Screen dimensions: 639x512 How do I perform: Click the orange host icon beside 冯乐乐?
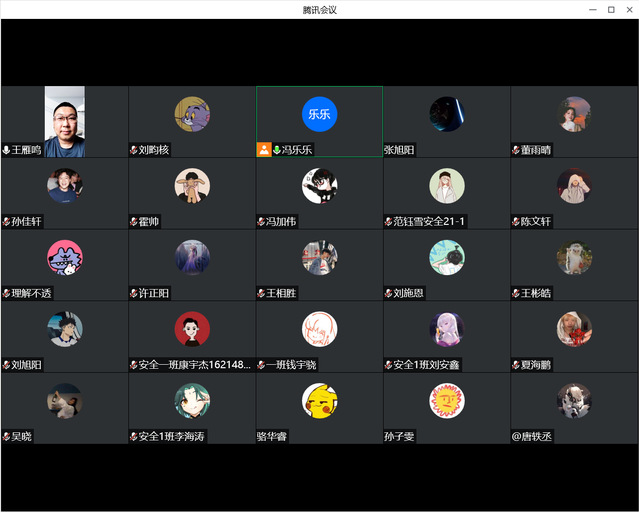pos(264,150)
